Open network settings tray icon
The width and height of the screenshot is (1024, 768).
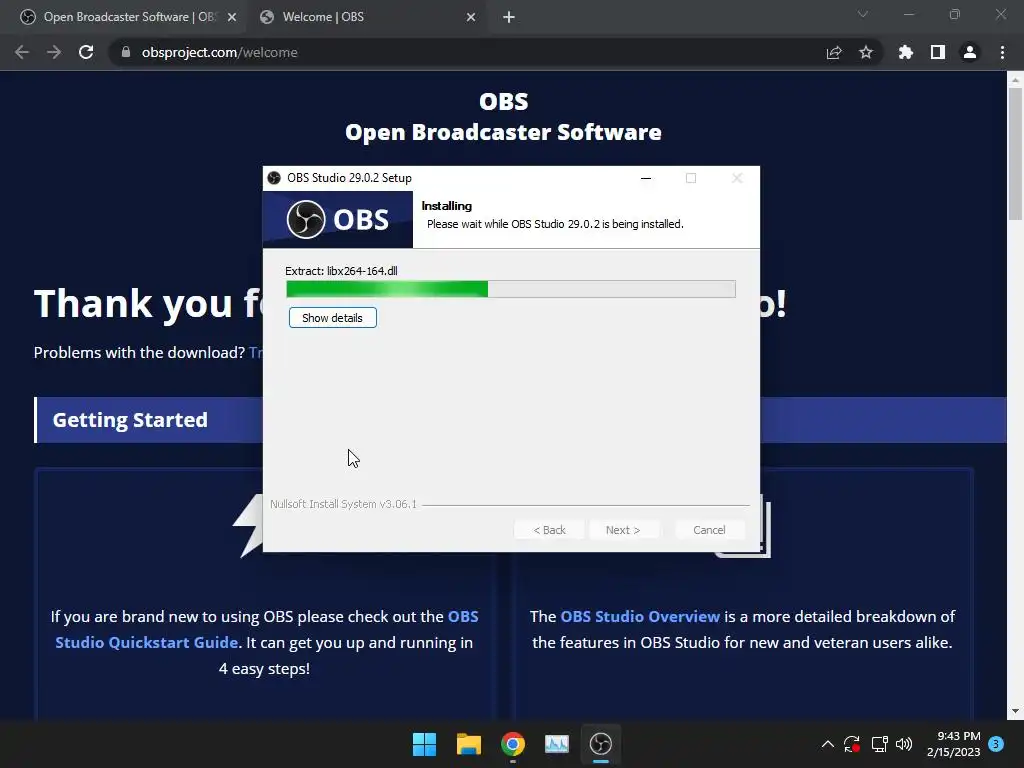pos(879,744)
